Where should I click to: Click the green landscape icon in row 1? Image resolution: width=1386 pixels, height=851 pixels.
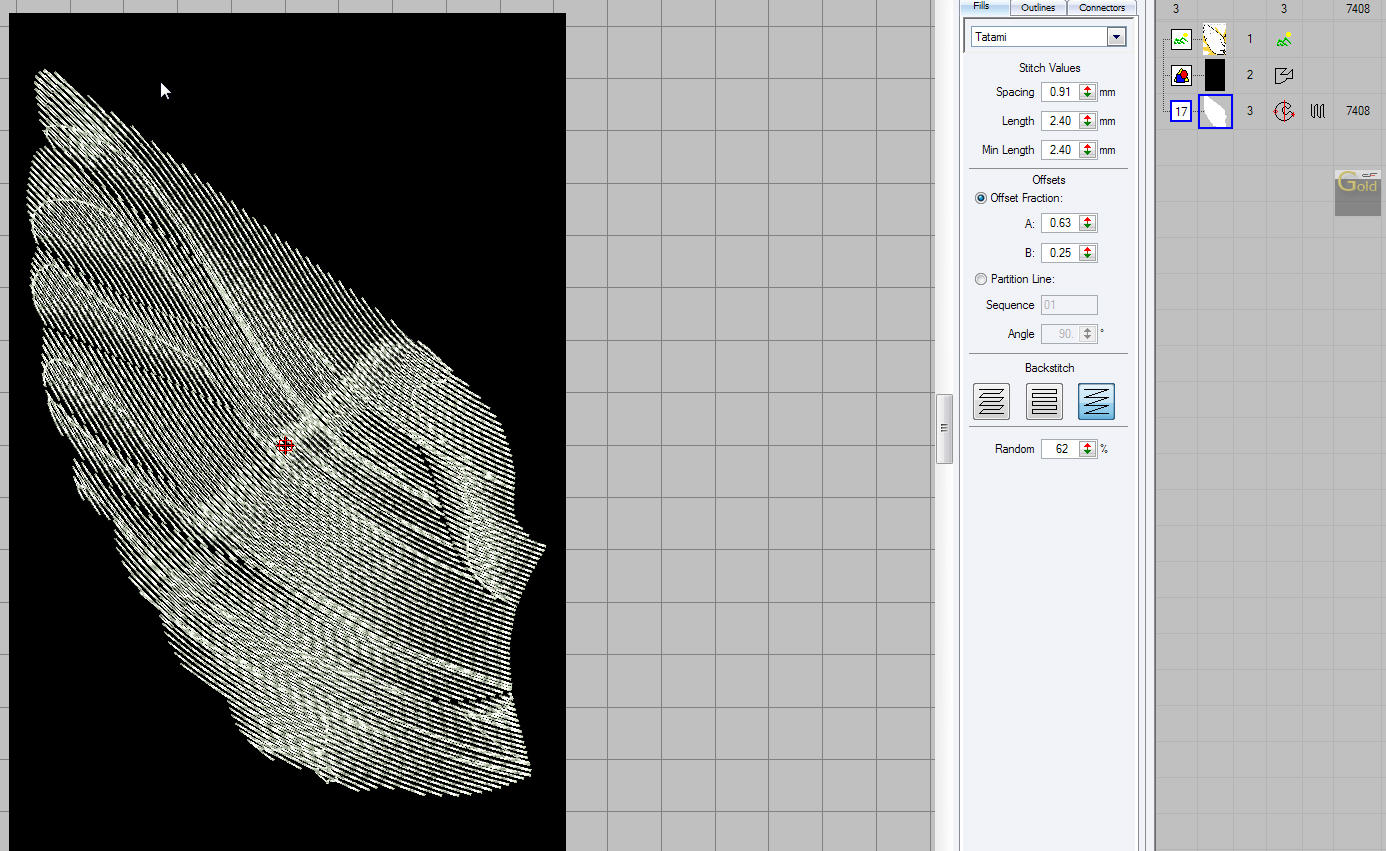tap(1284, 40)
